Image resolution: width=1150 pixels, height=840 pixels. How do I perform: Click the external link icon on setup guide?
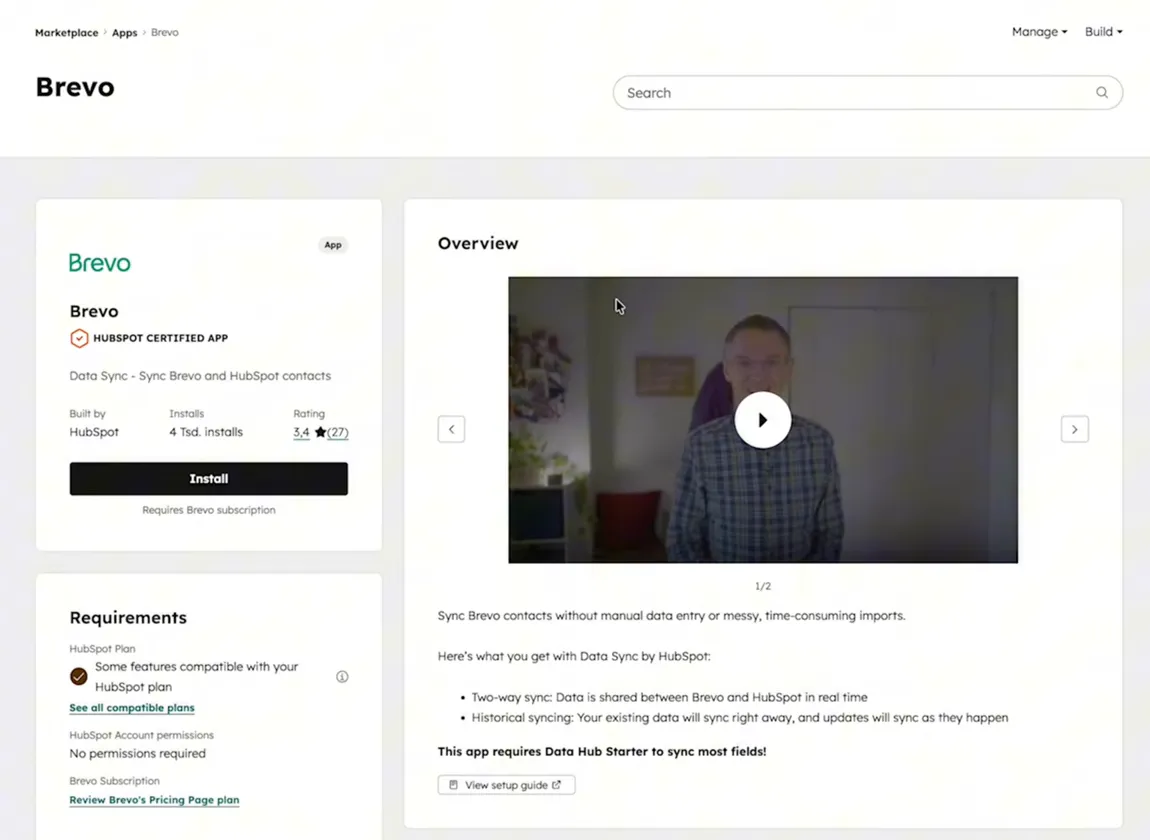[557, 785]
